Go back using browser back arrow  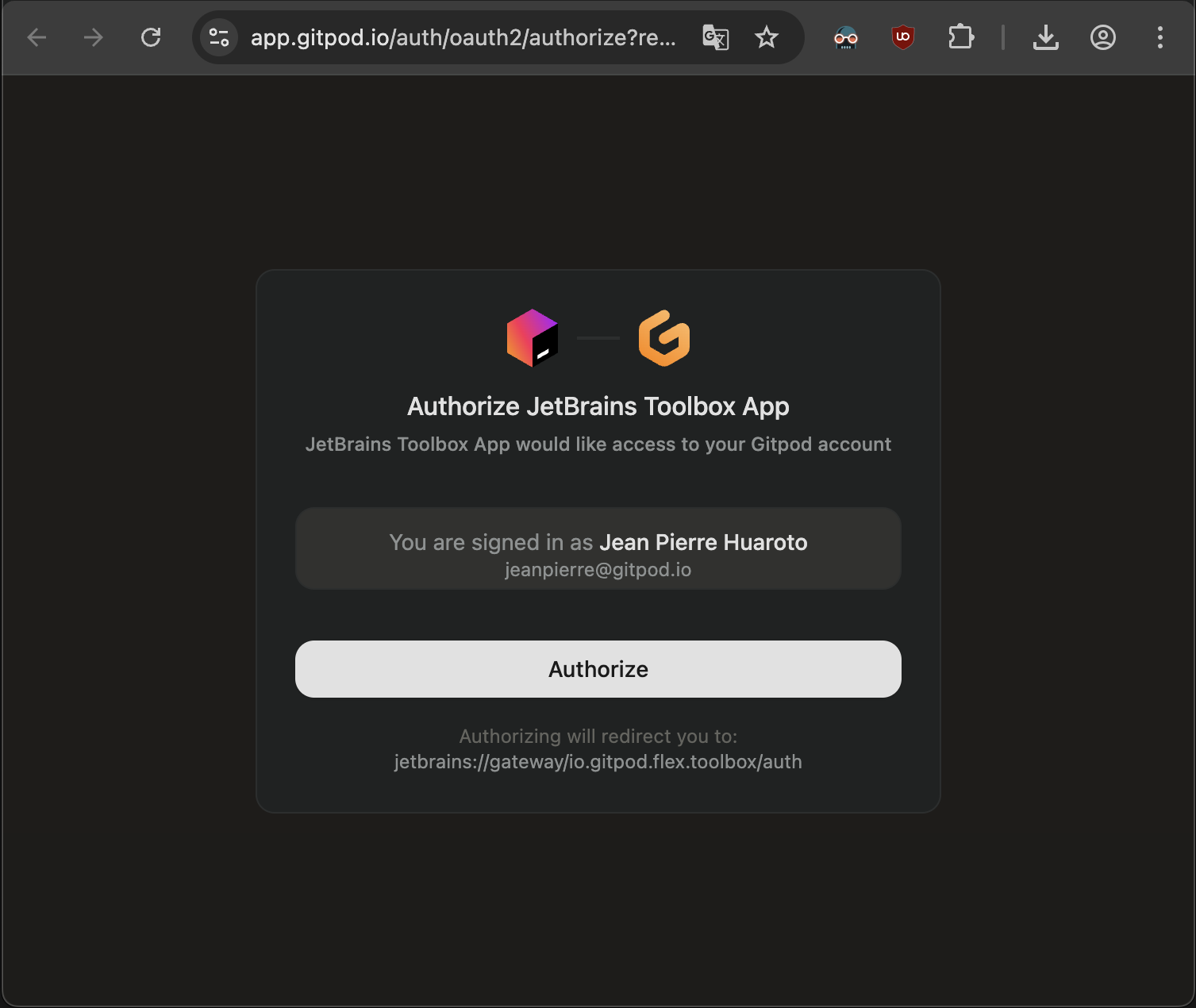click(x=37, y=37)
